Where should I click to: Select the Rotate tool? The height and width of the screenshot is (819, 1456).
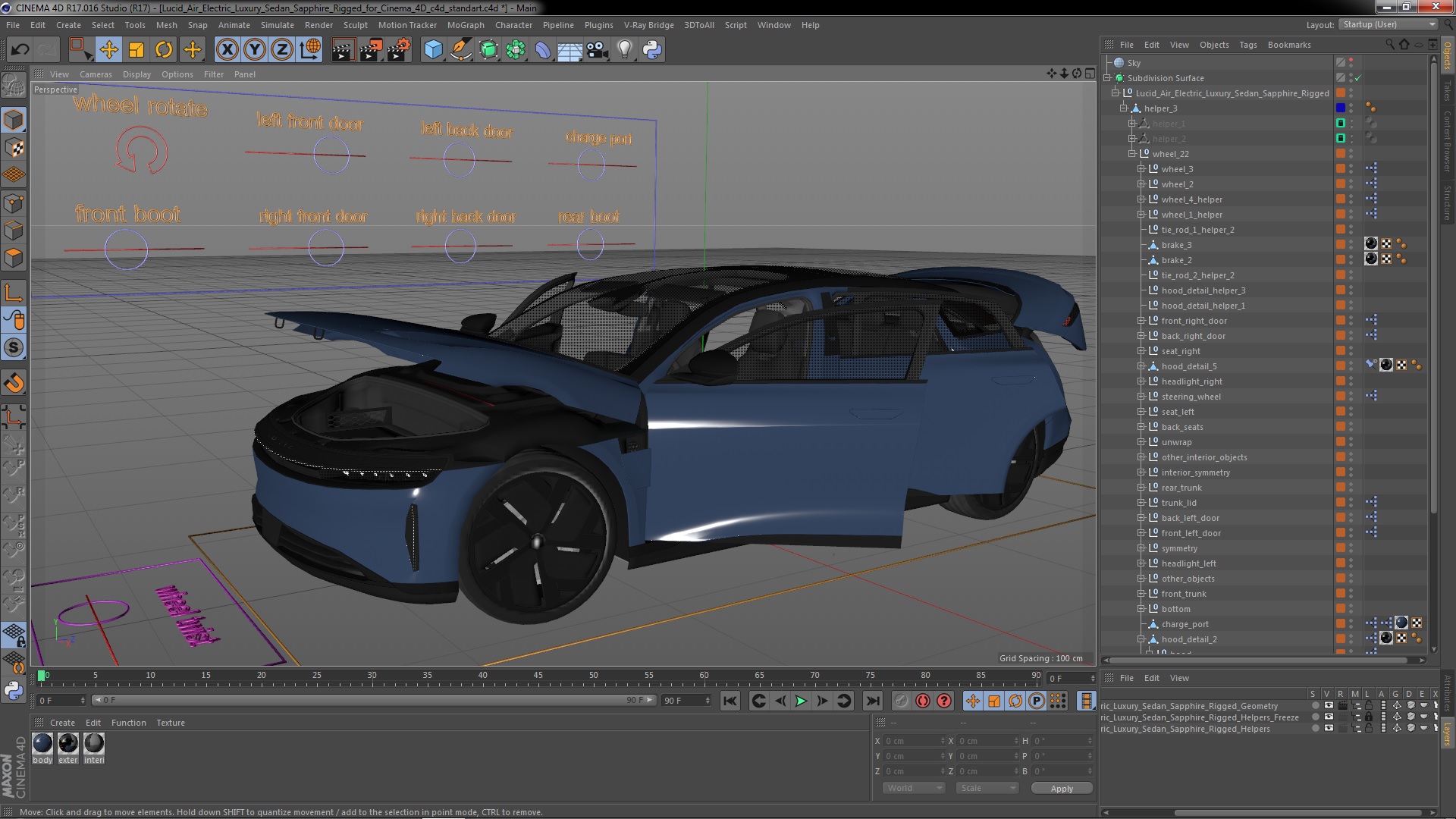(x=164, y=50)
